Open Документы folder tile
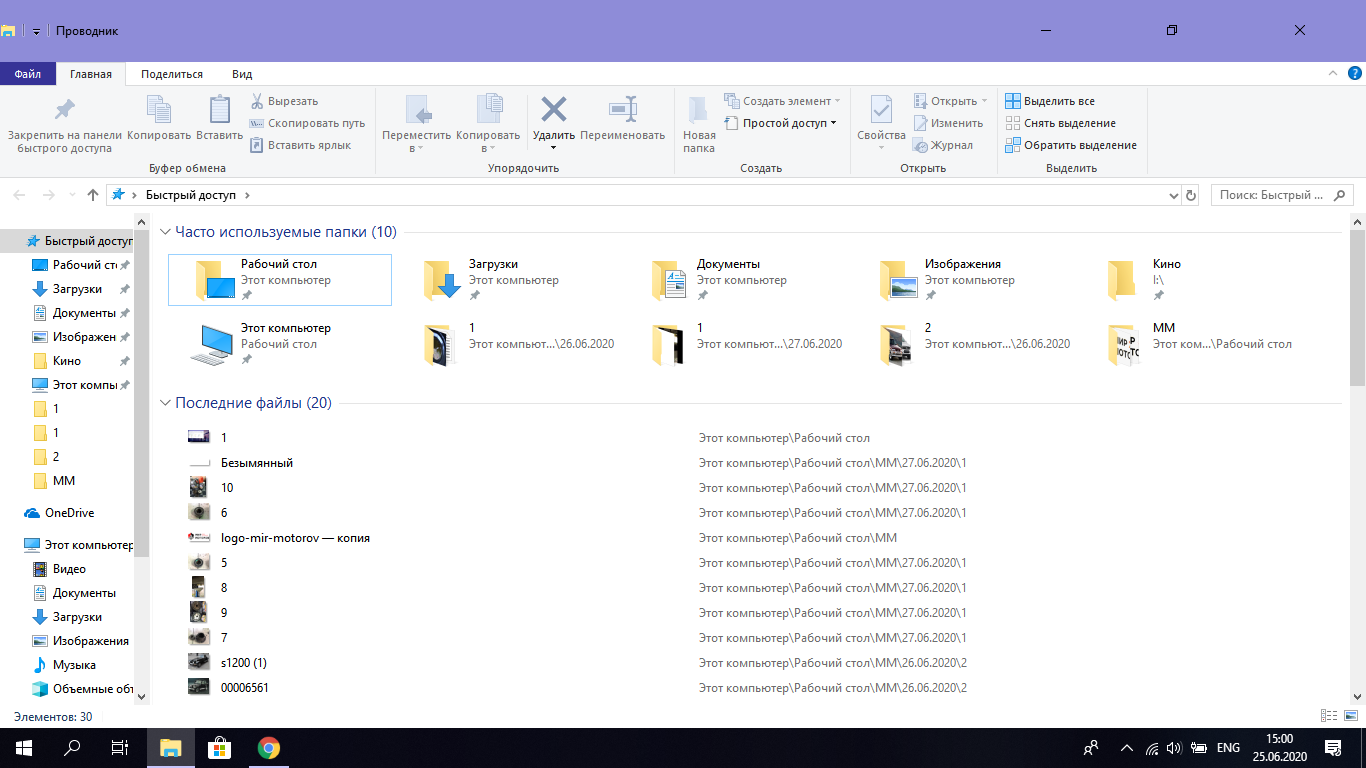The width and height of the screenshot is (1366, 768). pyautogui.click(x=736, y=279)
